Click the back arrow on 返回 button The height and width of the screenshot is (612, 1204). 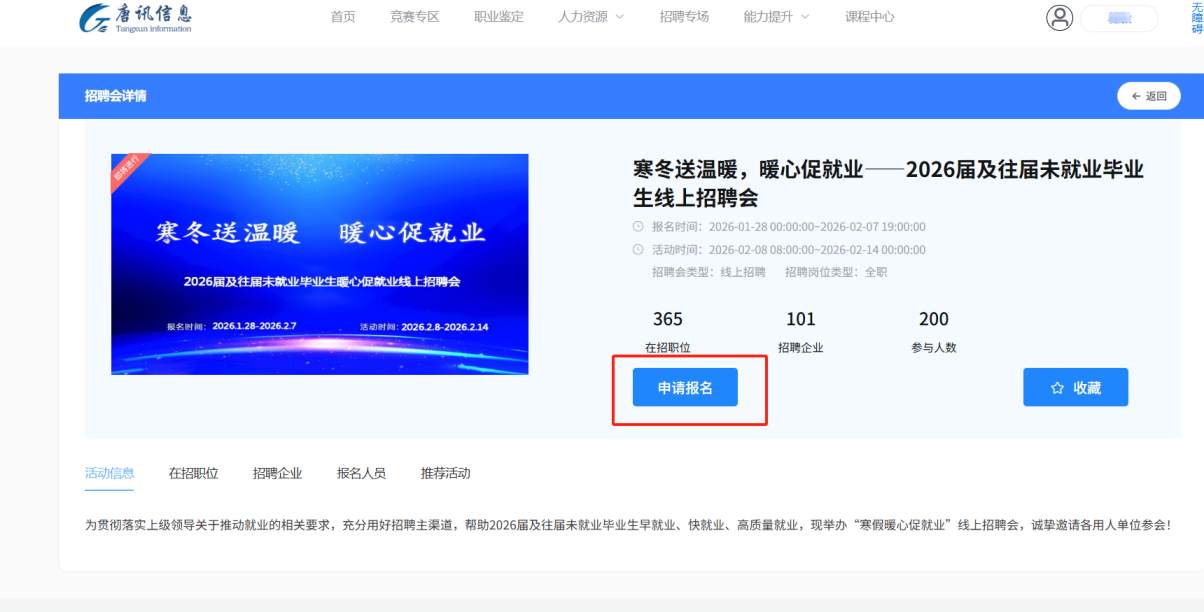pos(1137,95)
